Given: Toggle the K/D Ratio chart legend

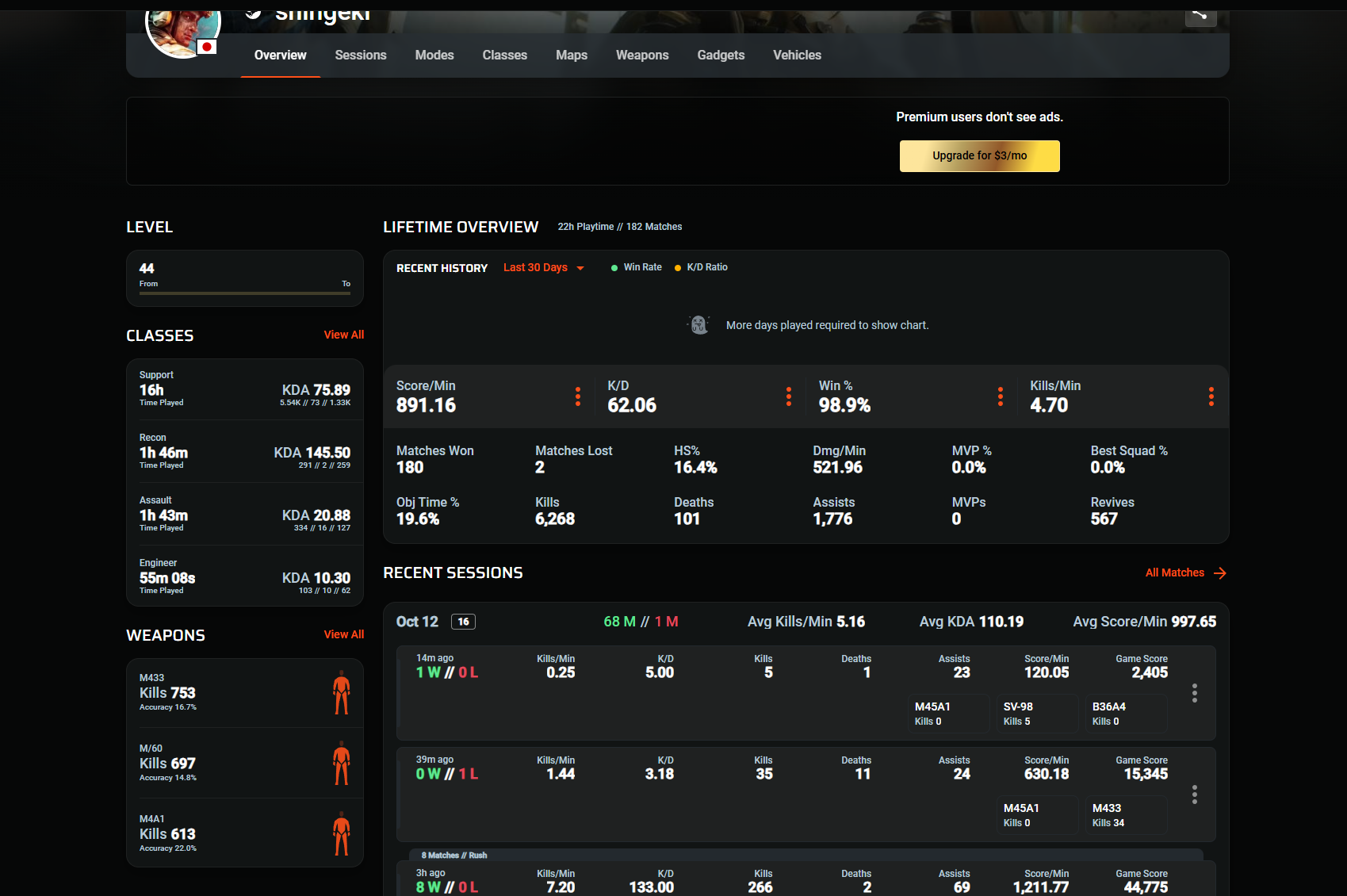Looking at the screenshot, I should click(x=701, y=267).
